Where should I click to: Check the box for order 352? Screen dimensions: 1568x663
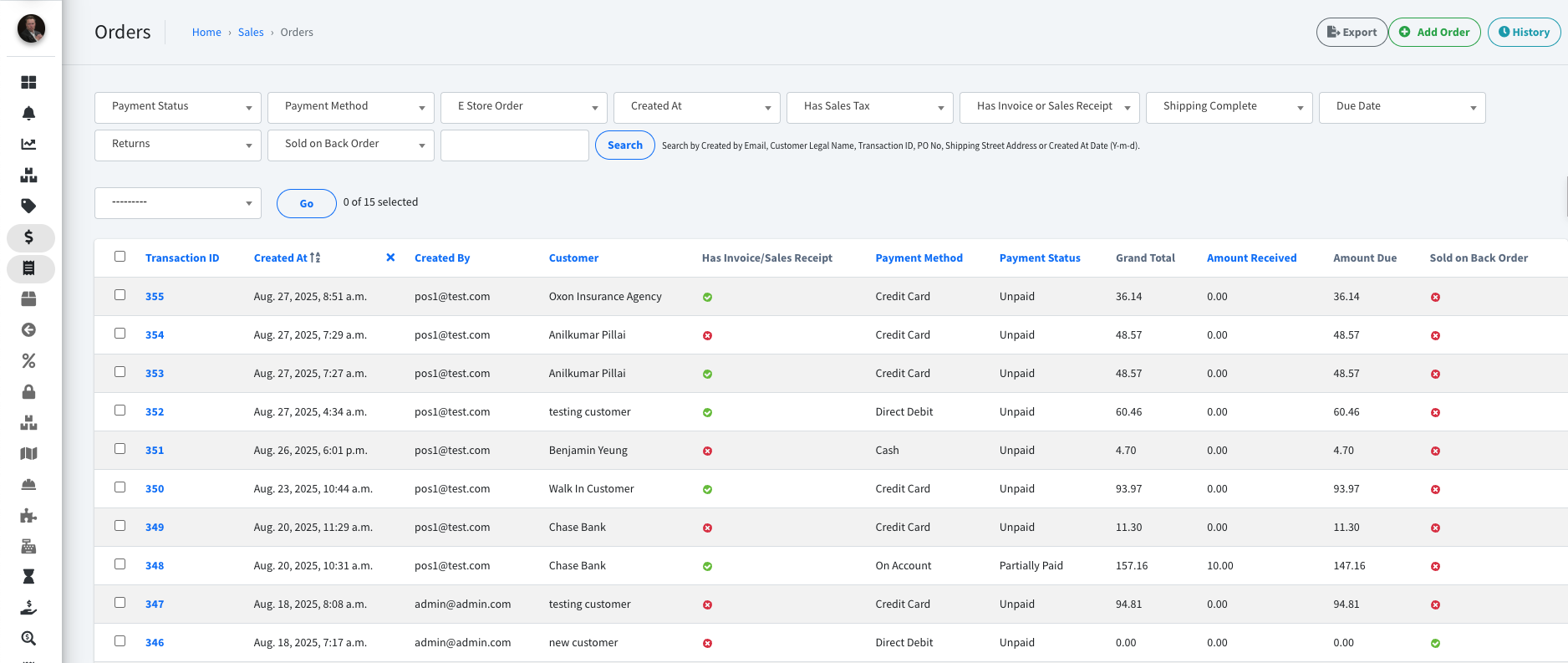coord(120,411)
